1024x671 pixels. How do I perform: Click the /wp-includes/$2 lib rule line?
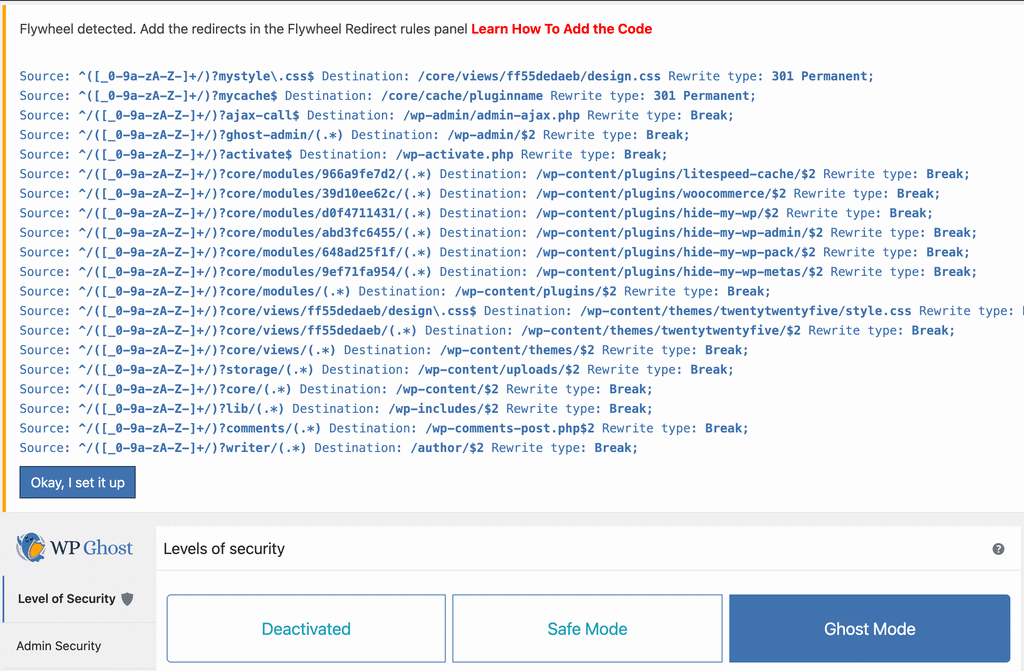pyautogui.click(x=336, y=409)
